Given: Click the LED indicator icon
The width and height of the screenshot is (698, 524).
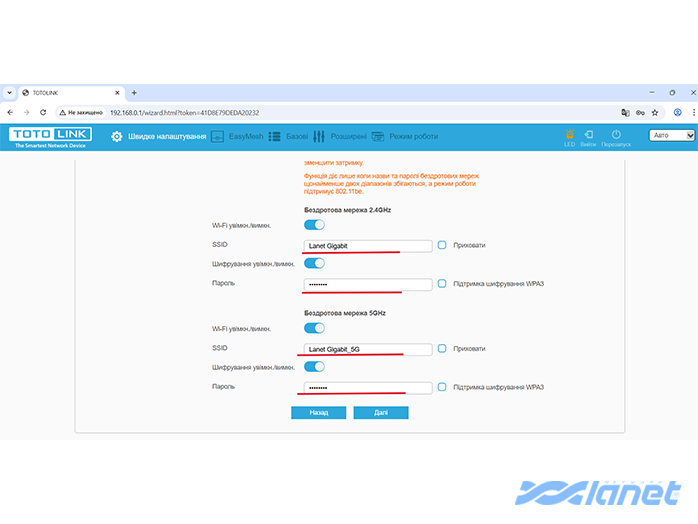Looking at the screenshot, I should pos(569,134).
